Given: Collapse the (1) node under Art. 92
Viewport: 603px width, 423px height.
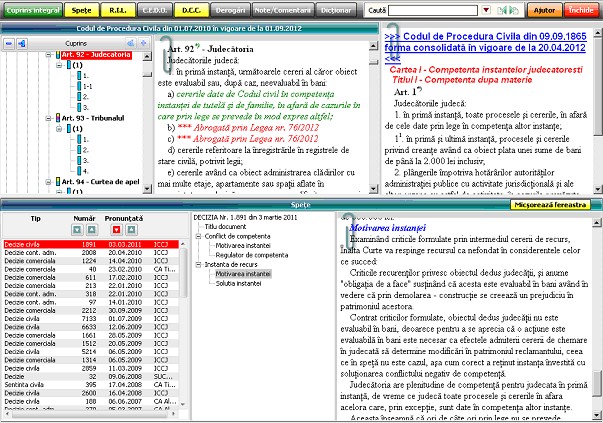Looking at the screenshot, I should [59, 65].
